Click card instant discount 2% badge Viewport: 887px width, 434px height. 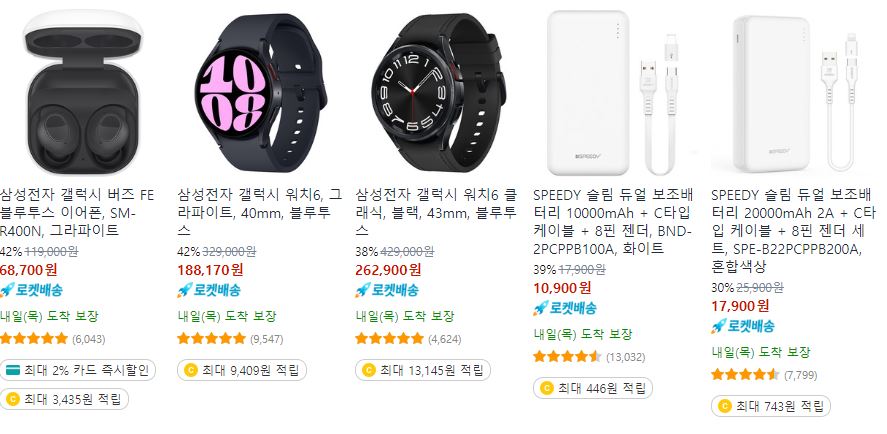(77, 370)
